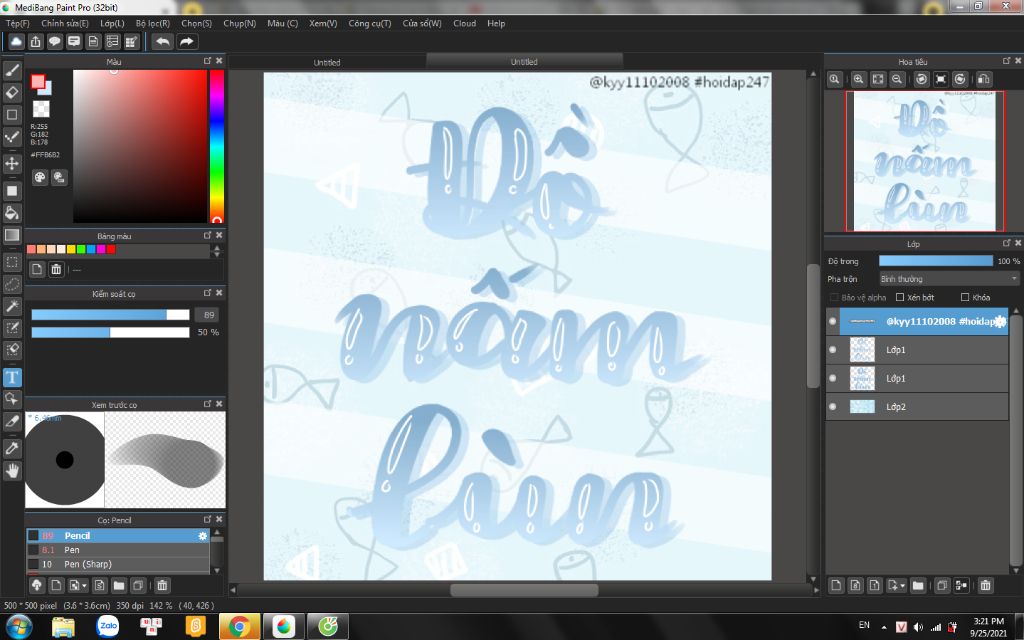The image size is (1024, 640).
Task: Open the Pha trộn blend mode dropdown
Action: [948, 279]
